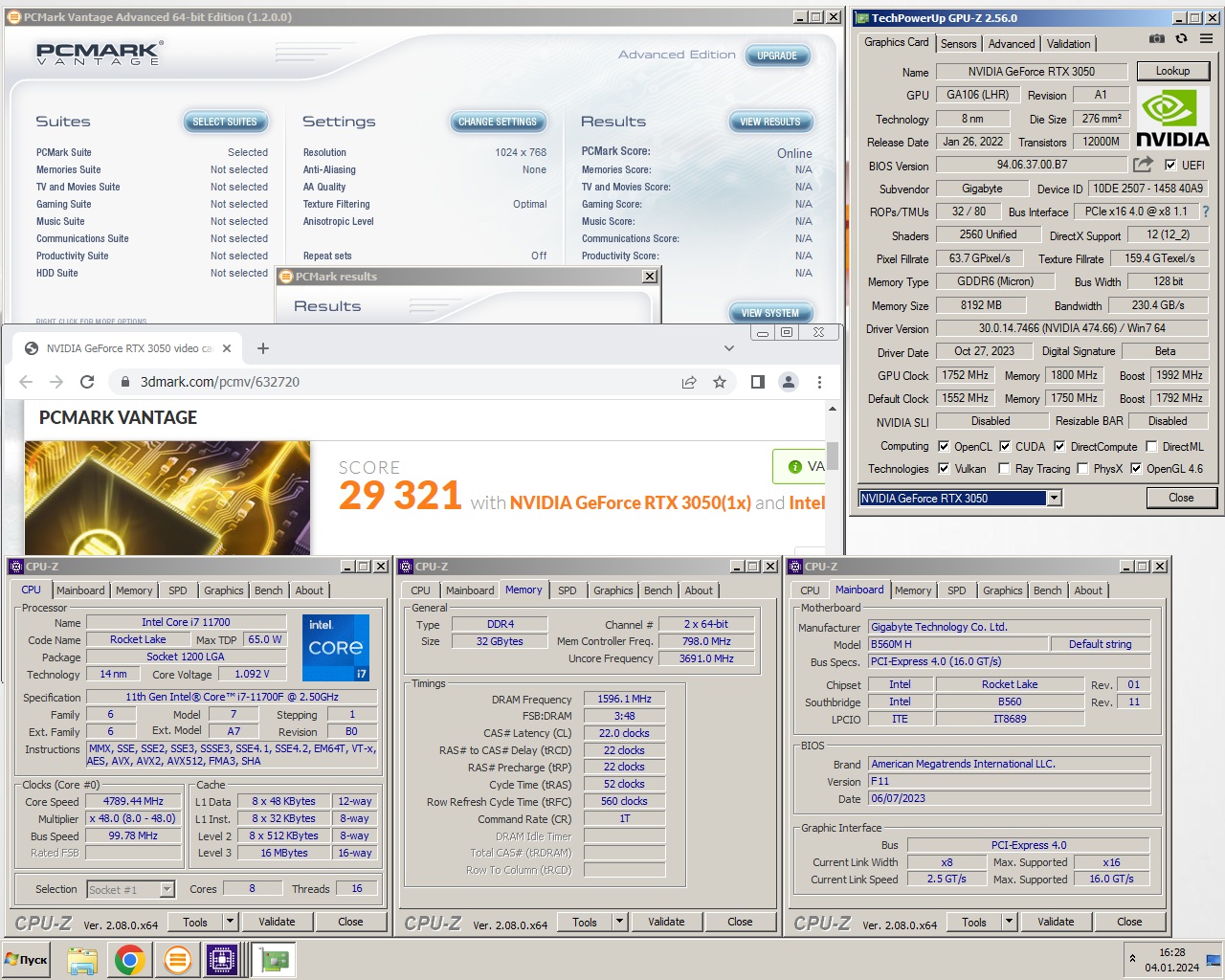Viewport: 1225px width, 980px height.
Task: Click Validate in the CPU-Z CPU window
Action: 277,922
